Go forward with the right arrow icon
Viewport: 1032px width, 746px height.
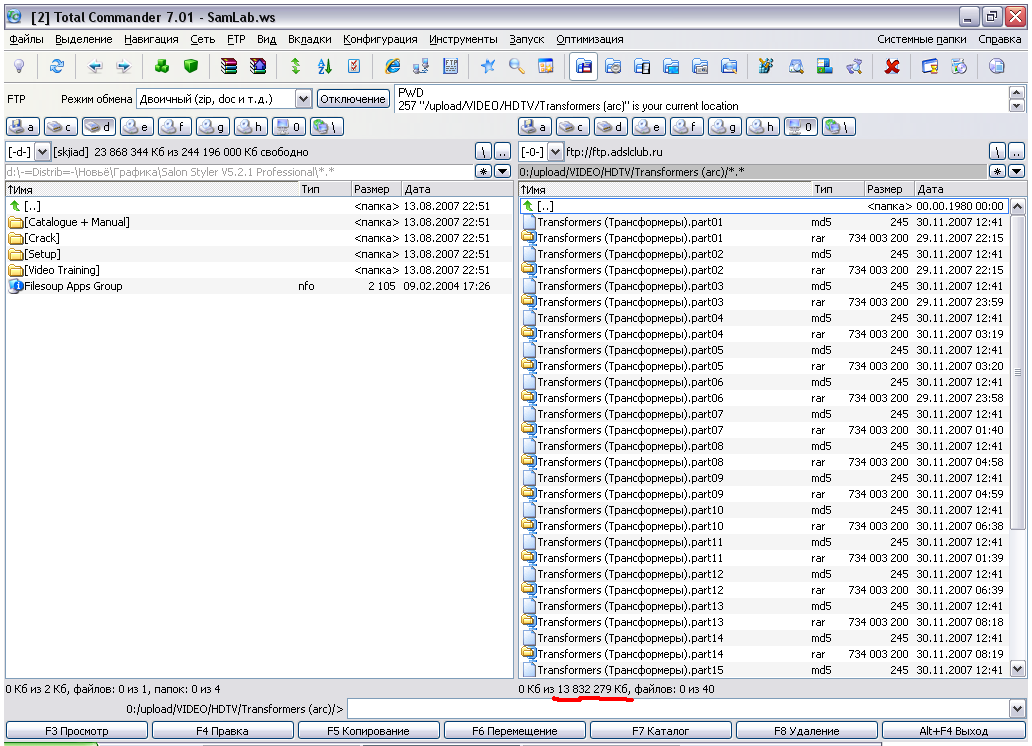point(123,66)
